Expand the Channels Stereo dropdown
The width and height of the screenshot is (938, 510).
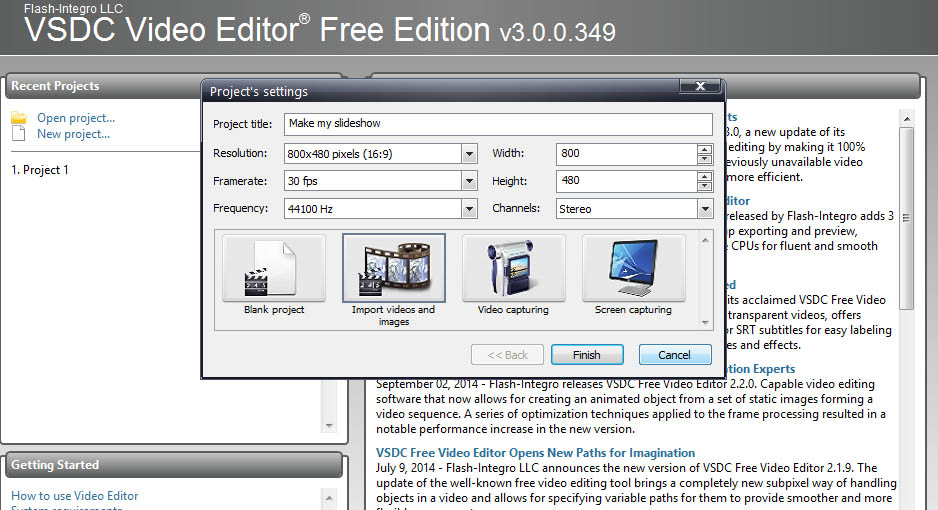(x=705, y=209)
